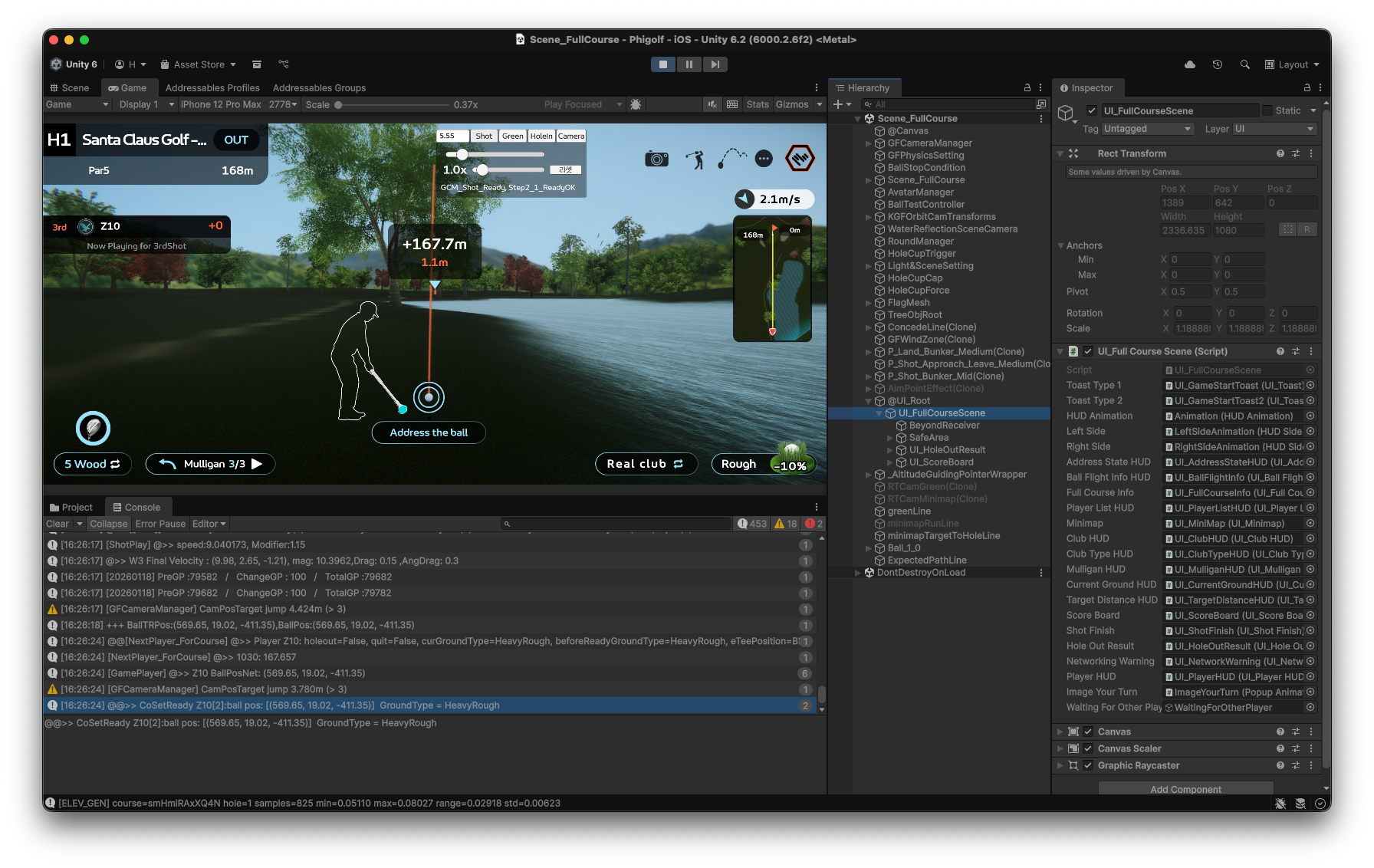Toggle UI_FullCourseScene active checkbox
The width and height of the screenshot is (1374, 868).
1092,110
